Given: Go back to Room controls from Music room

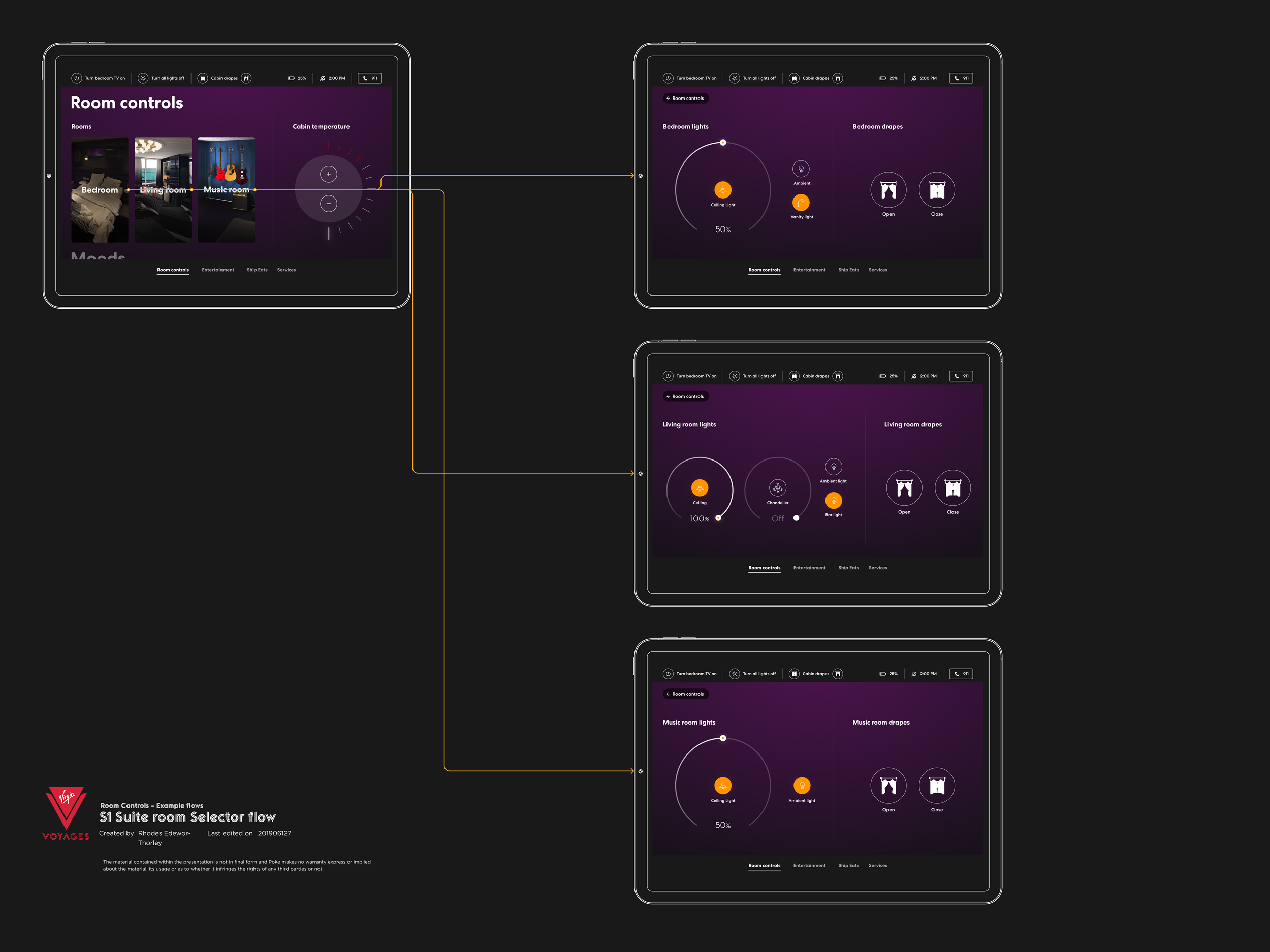Looking at the screenshot, I should [685, 694].
